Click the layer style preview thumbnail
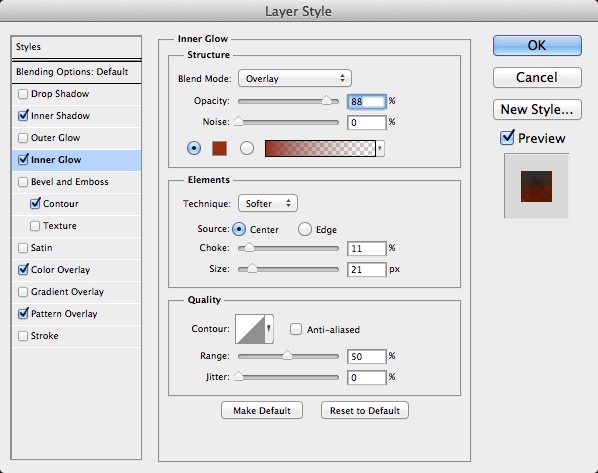 tap(536, 186)
